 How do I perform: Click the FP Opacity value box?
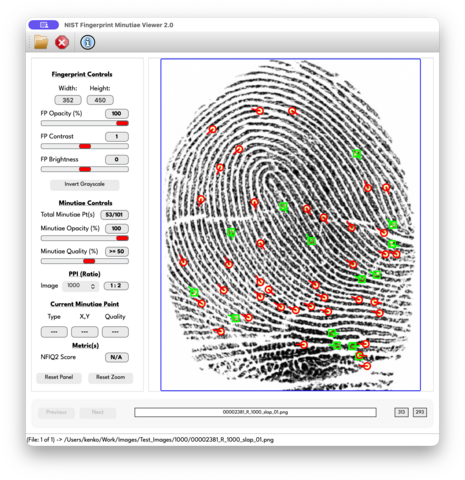[x=117, y=114]
